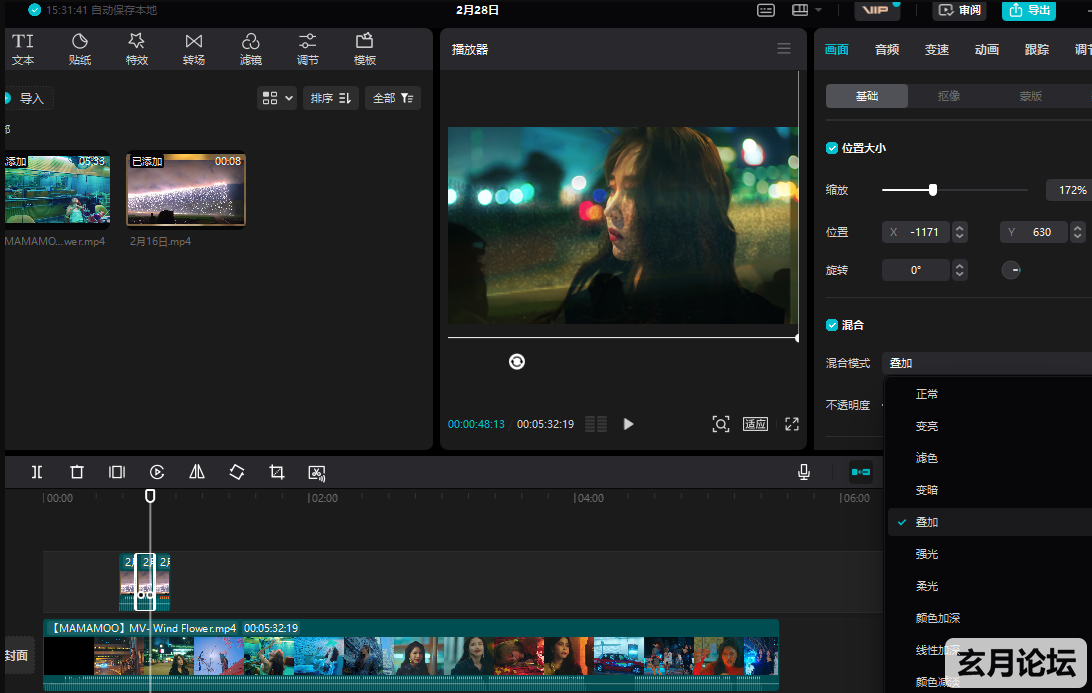Click the 旋转 rotation stepper arrows

(960, 270)
